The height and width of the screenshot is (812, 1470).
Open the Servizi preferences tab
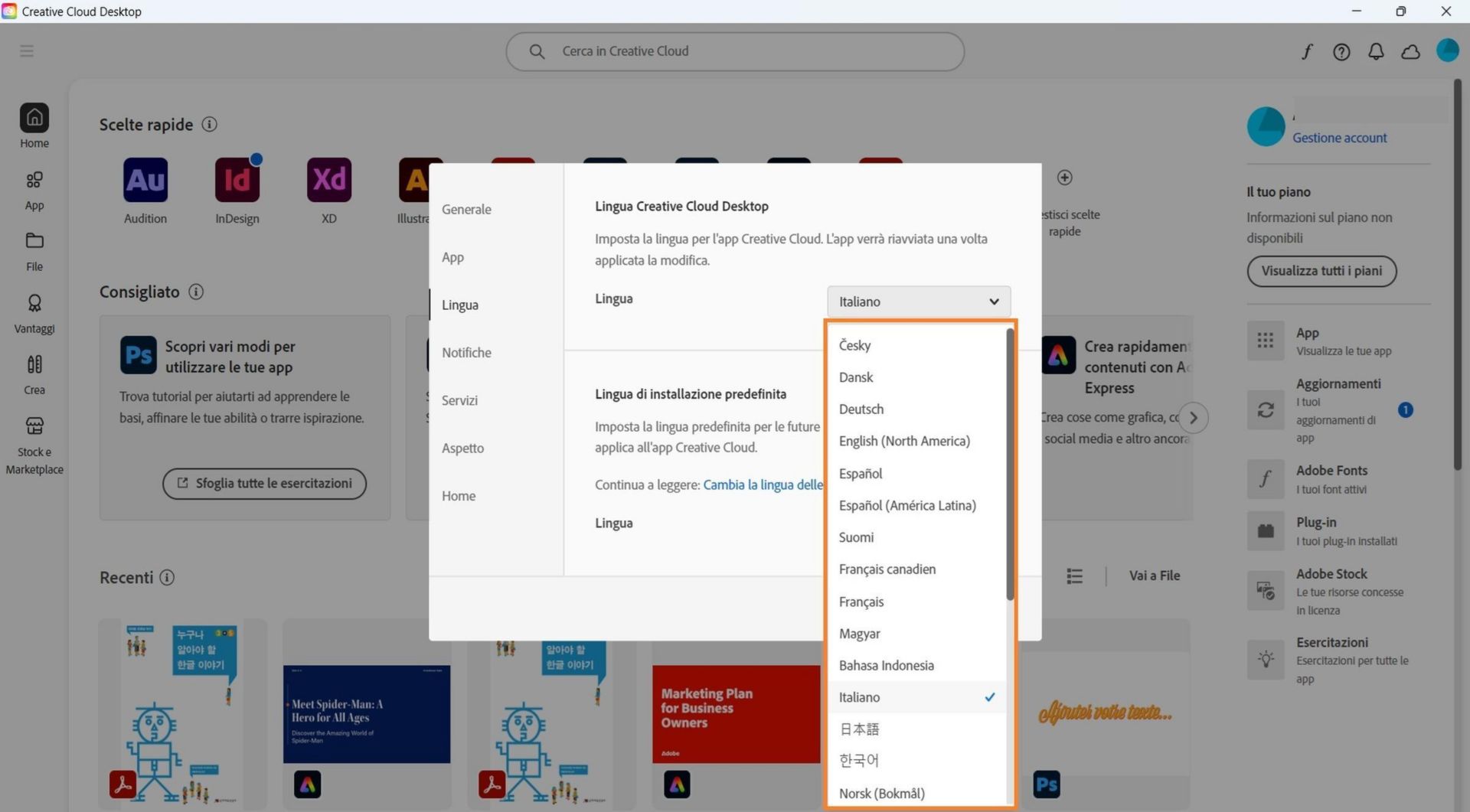coord(459,400)
